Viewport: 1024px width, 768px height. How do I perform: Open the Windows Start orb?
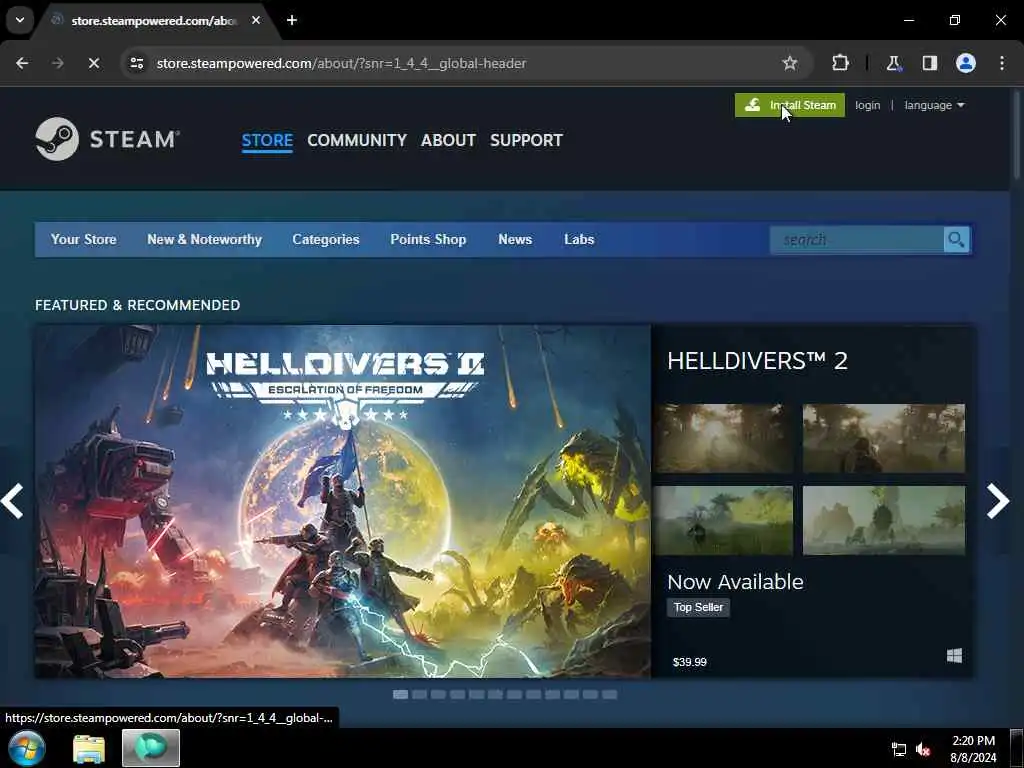26,748
